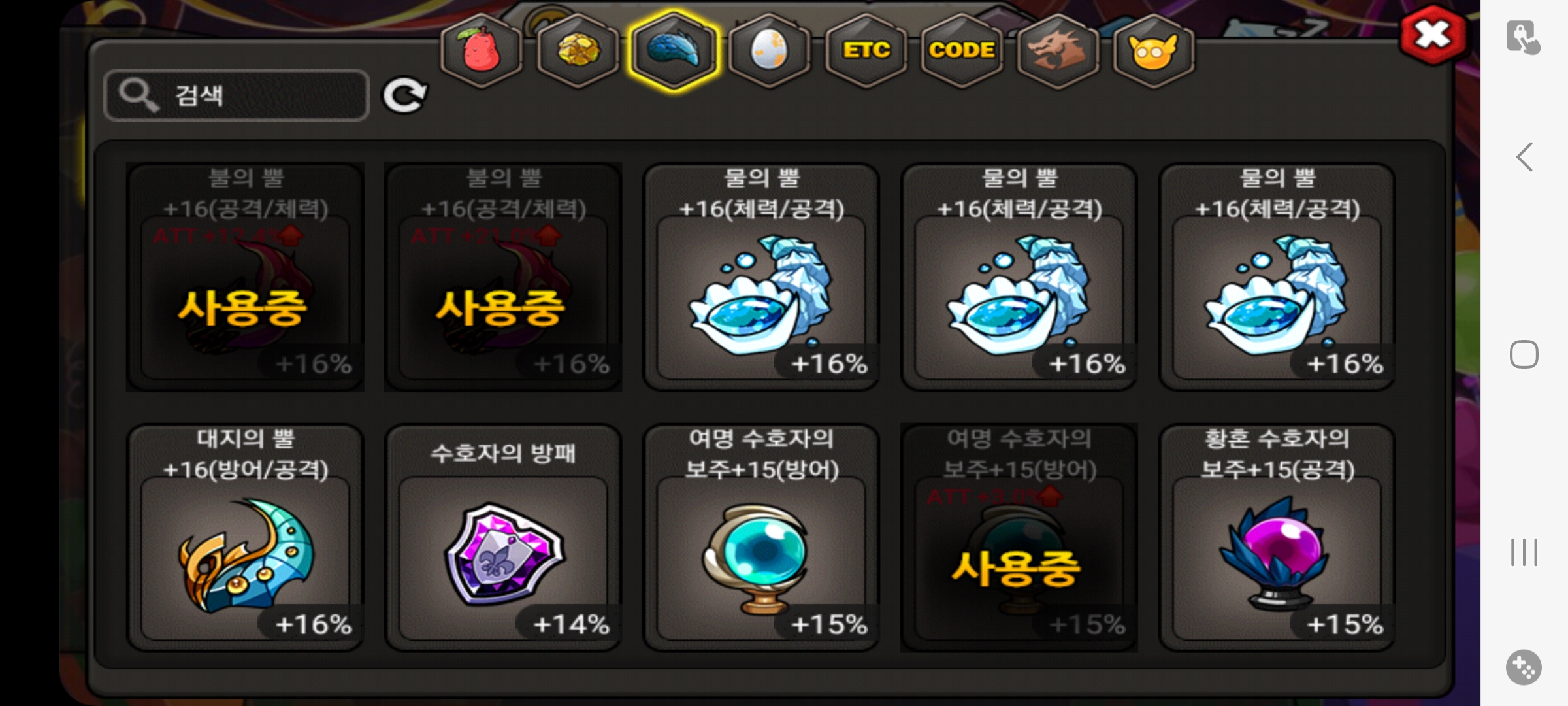The image size is (1568, 706).
Task: Switch to the CODE tab
Action: [962, 50]
